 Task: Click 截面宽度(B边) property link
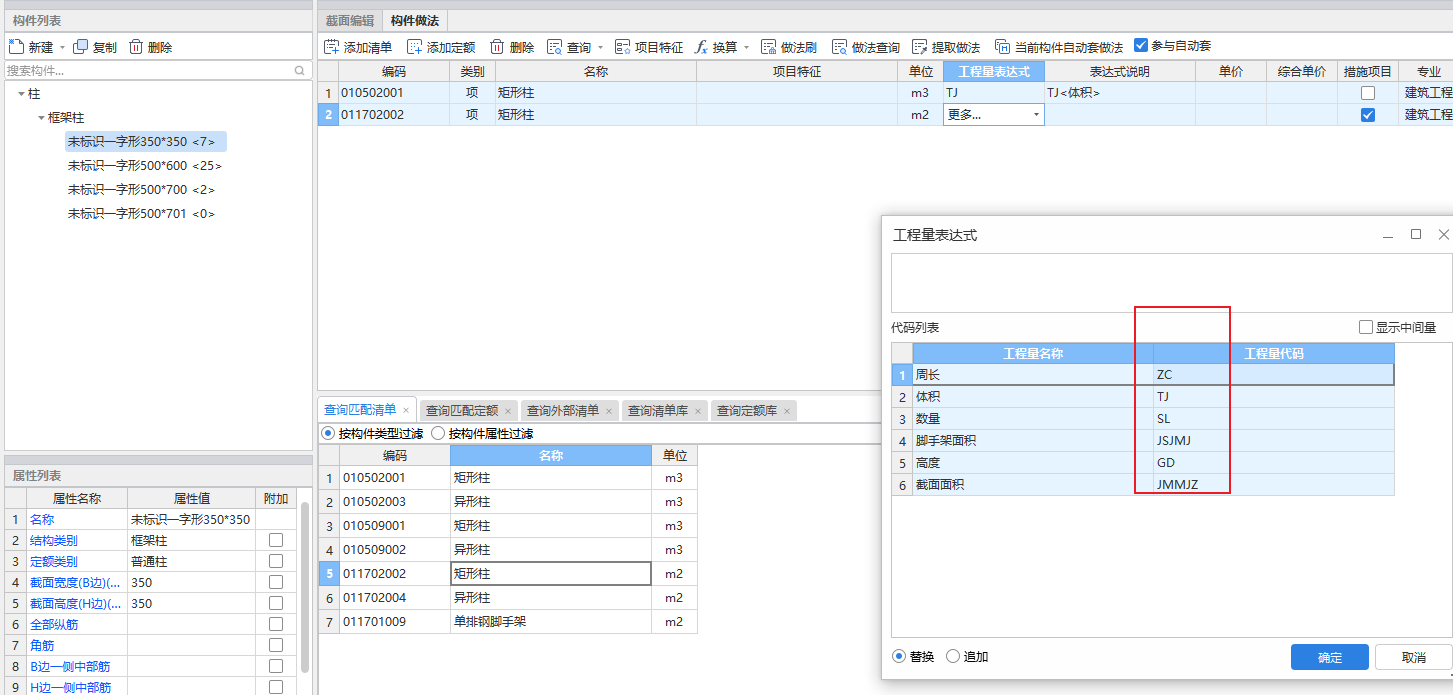pyautogui.click(x=75, y=582)
